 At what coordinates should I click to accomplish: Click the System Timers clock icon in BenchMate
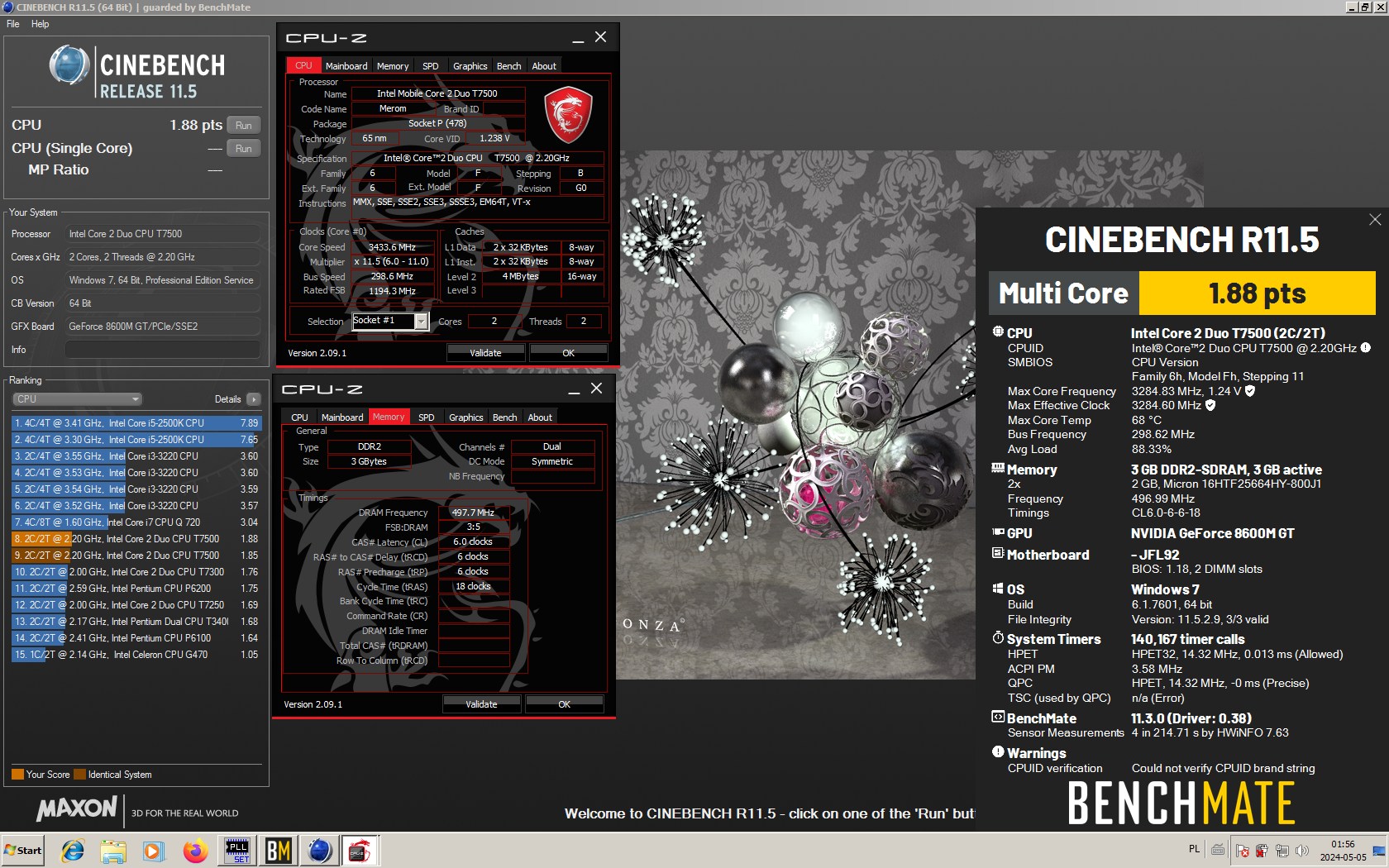point(998,638)
